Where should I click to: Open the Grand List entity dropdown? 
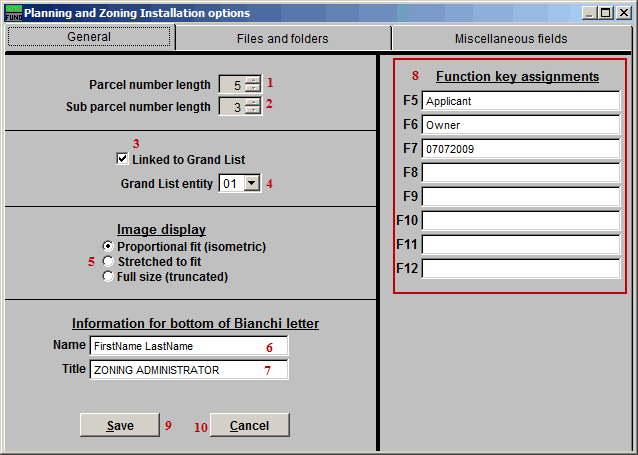[251, 184]
